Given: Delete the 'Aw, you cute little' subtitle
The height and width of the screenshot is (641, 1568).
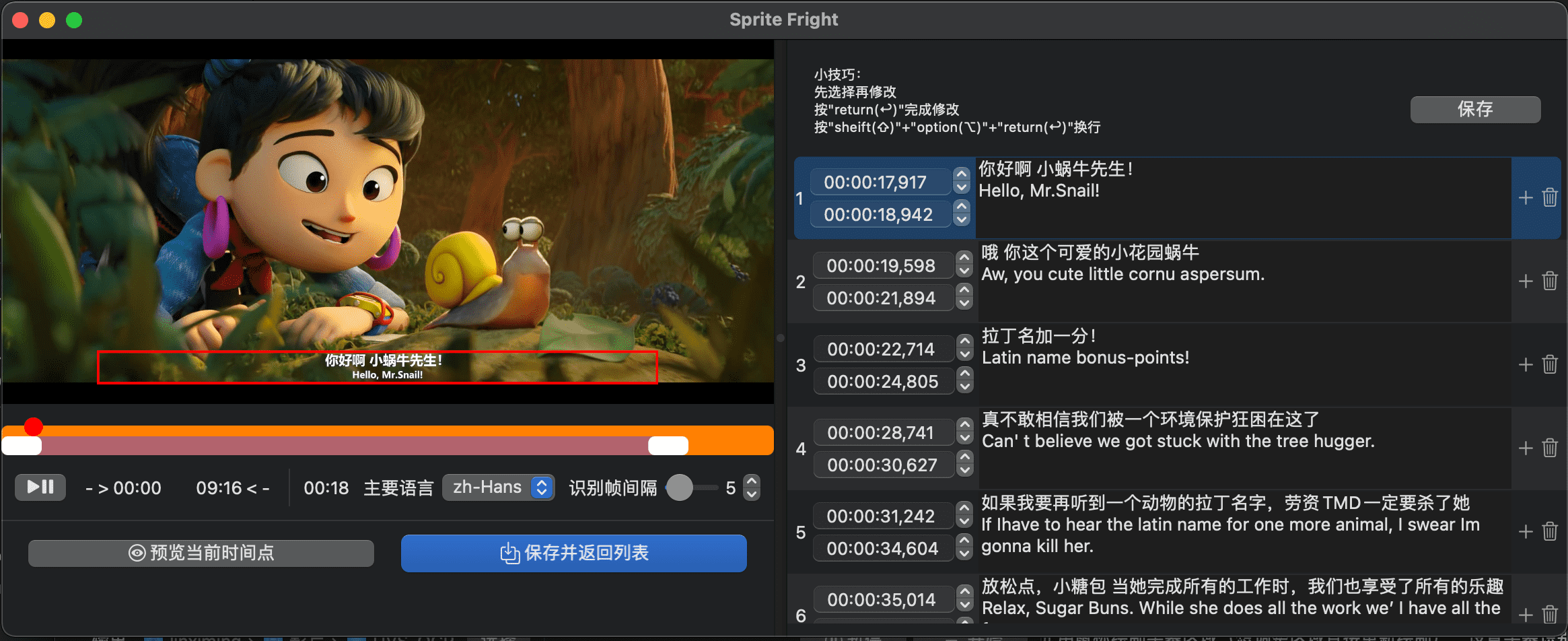Looking at the screenshot, I should [x=1550, y=281].
